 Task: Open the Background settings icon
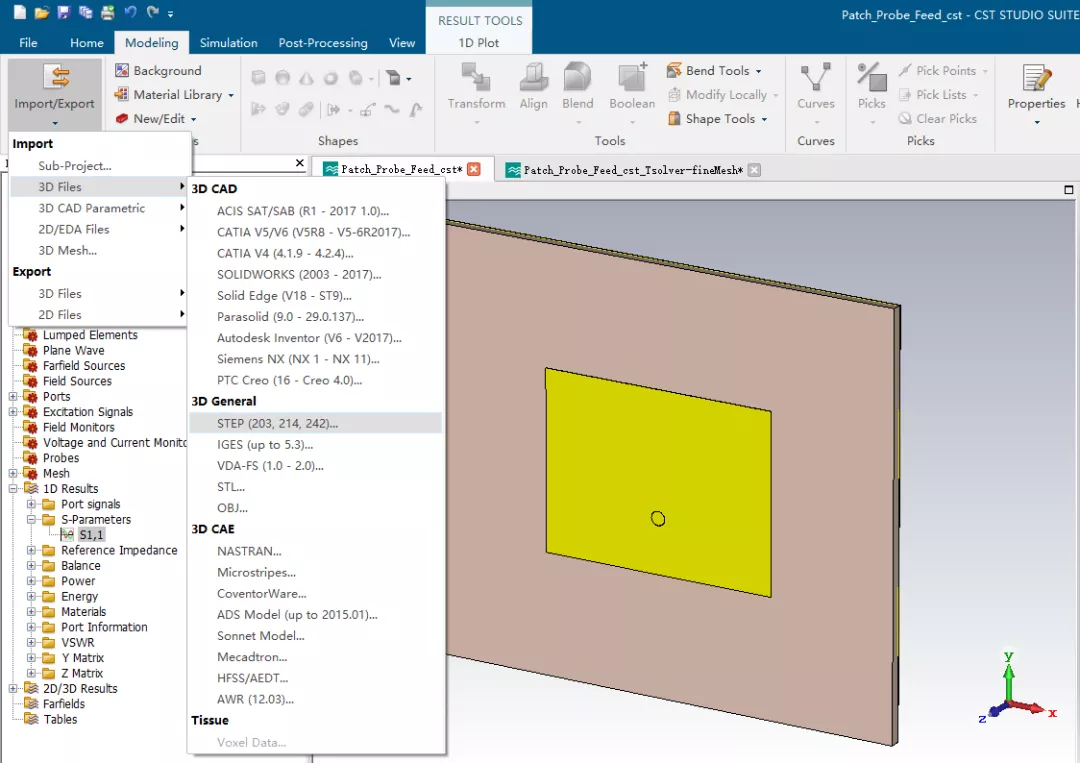point(122,70)
